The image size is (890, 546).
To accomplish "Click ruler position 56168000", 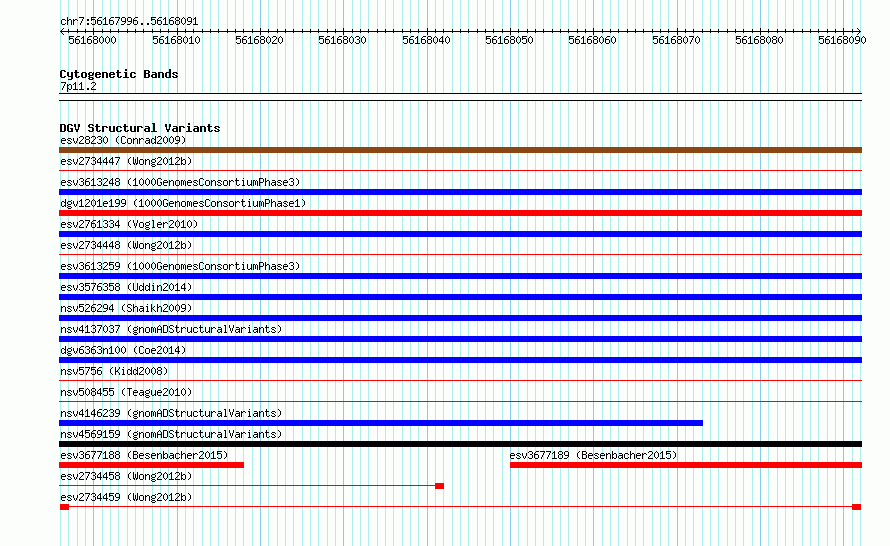I will tap(92, 40).
